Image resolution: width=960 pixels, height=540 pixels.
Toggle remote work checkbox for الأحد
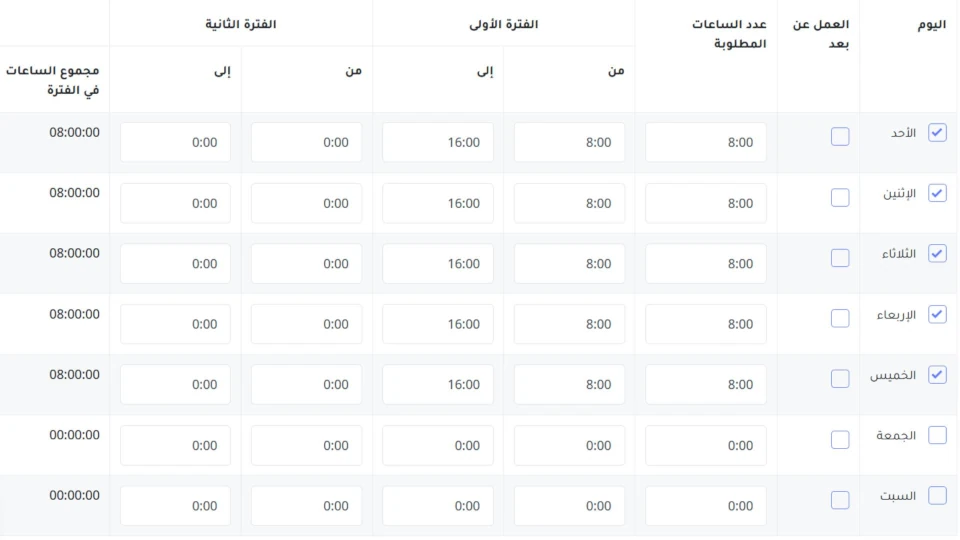840,137
